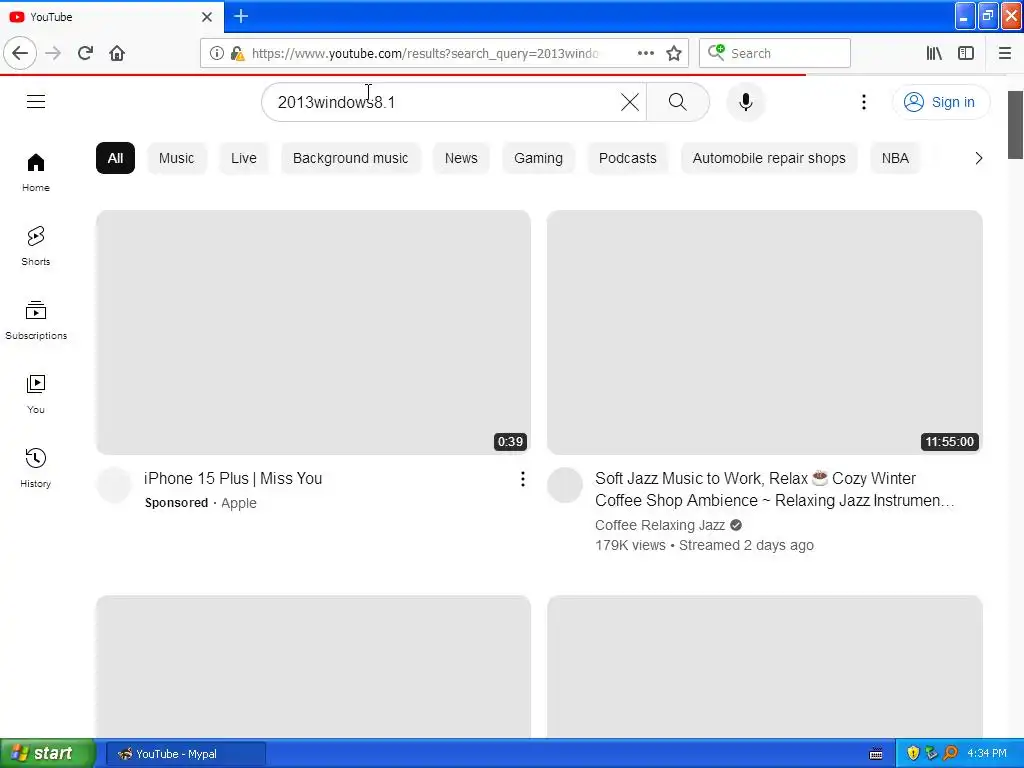Open a new tab with plus button

(241, 16)
